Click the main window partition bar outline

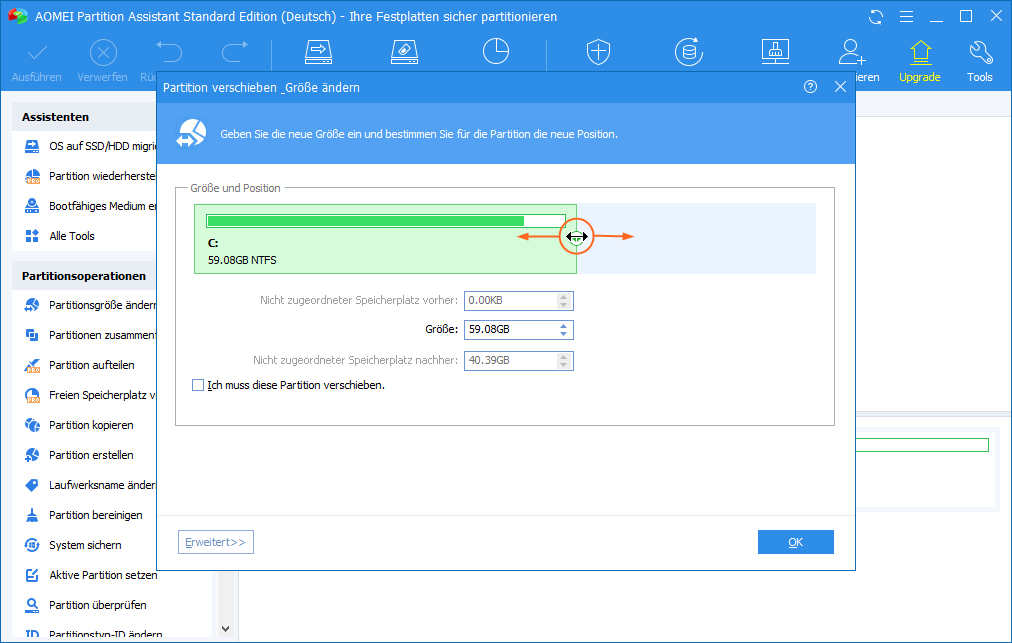[x=922, y=445]
